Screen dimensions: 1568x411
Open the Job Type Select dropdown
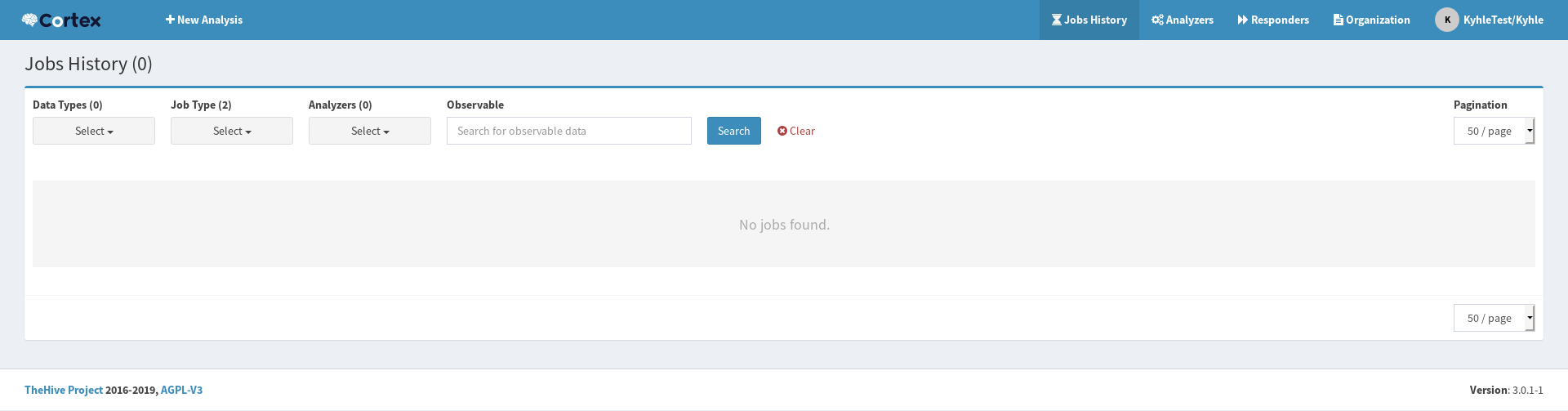point(232,131)
